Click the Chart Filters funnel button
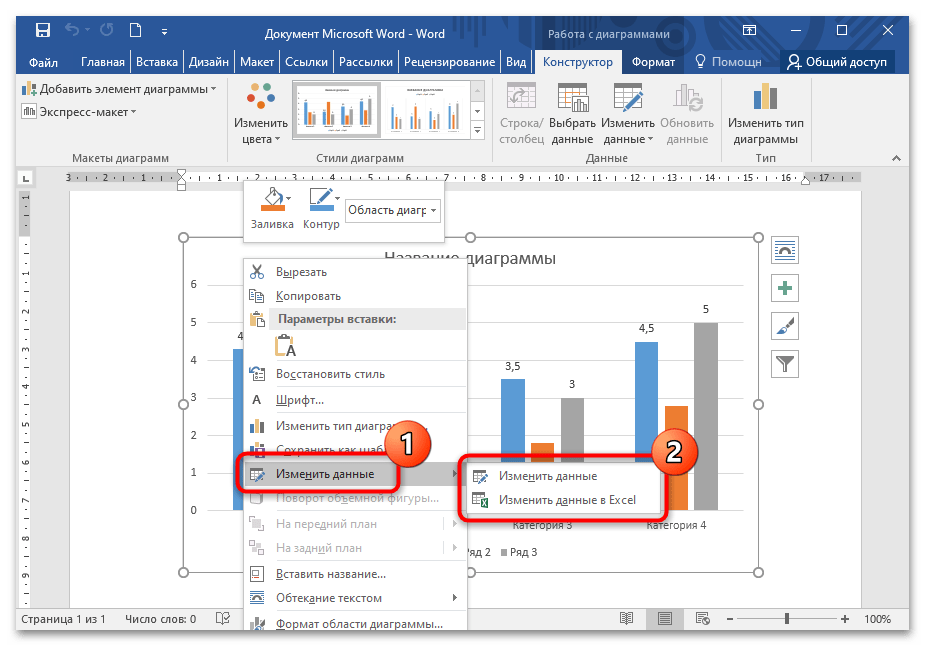Image resolution: width=925 pixels, height=646 pixels. pyautogui.click(x=785, y=364)
